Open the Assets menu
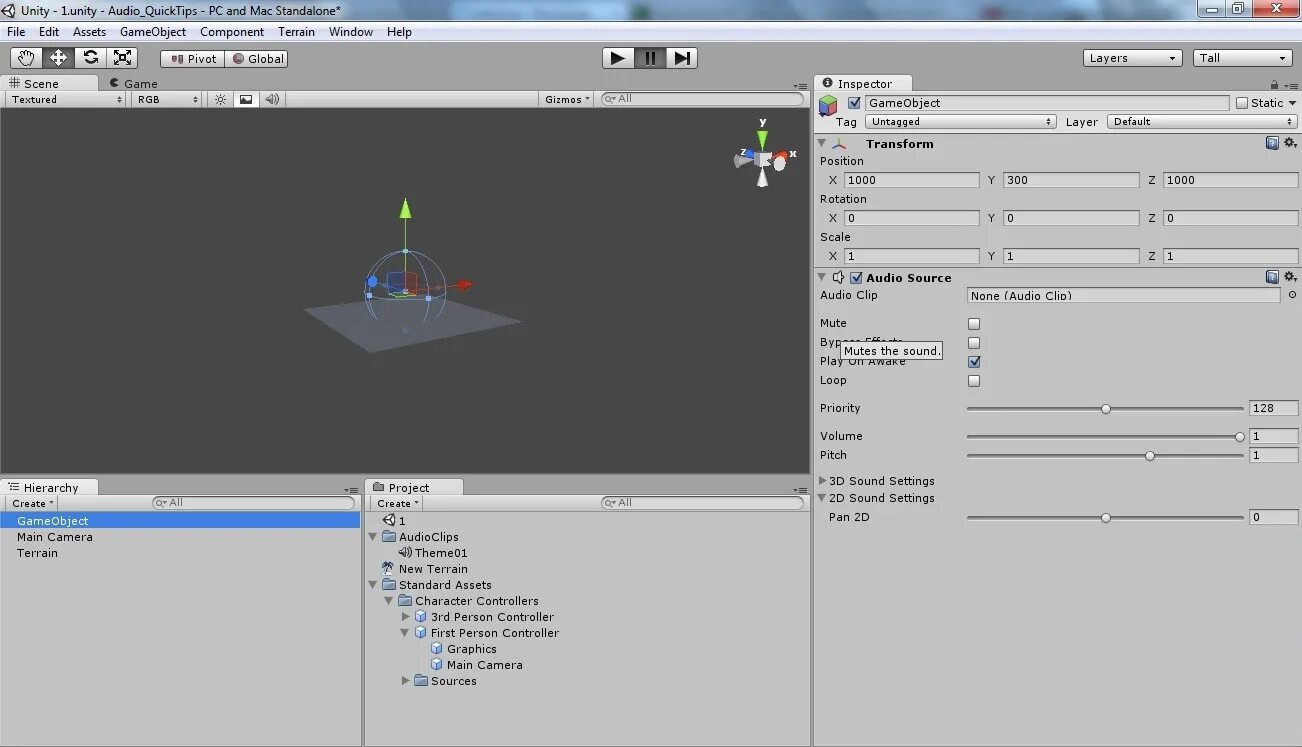 click(x=89, y=32)
